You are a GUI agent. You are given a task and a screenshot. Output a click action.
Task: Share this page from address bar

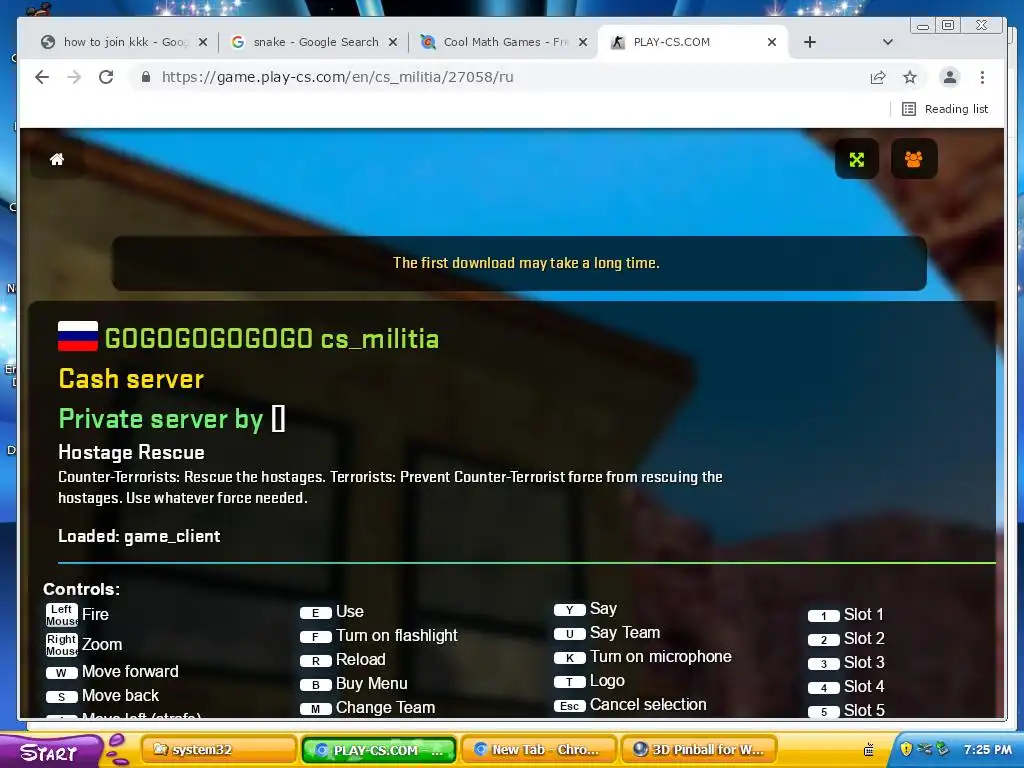click(x=878, y=77)
